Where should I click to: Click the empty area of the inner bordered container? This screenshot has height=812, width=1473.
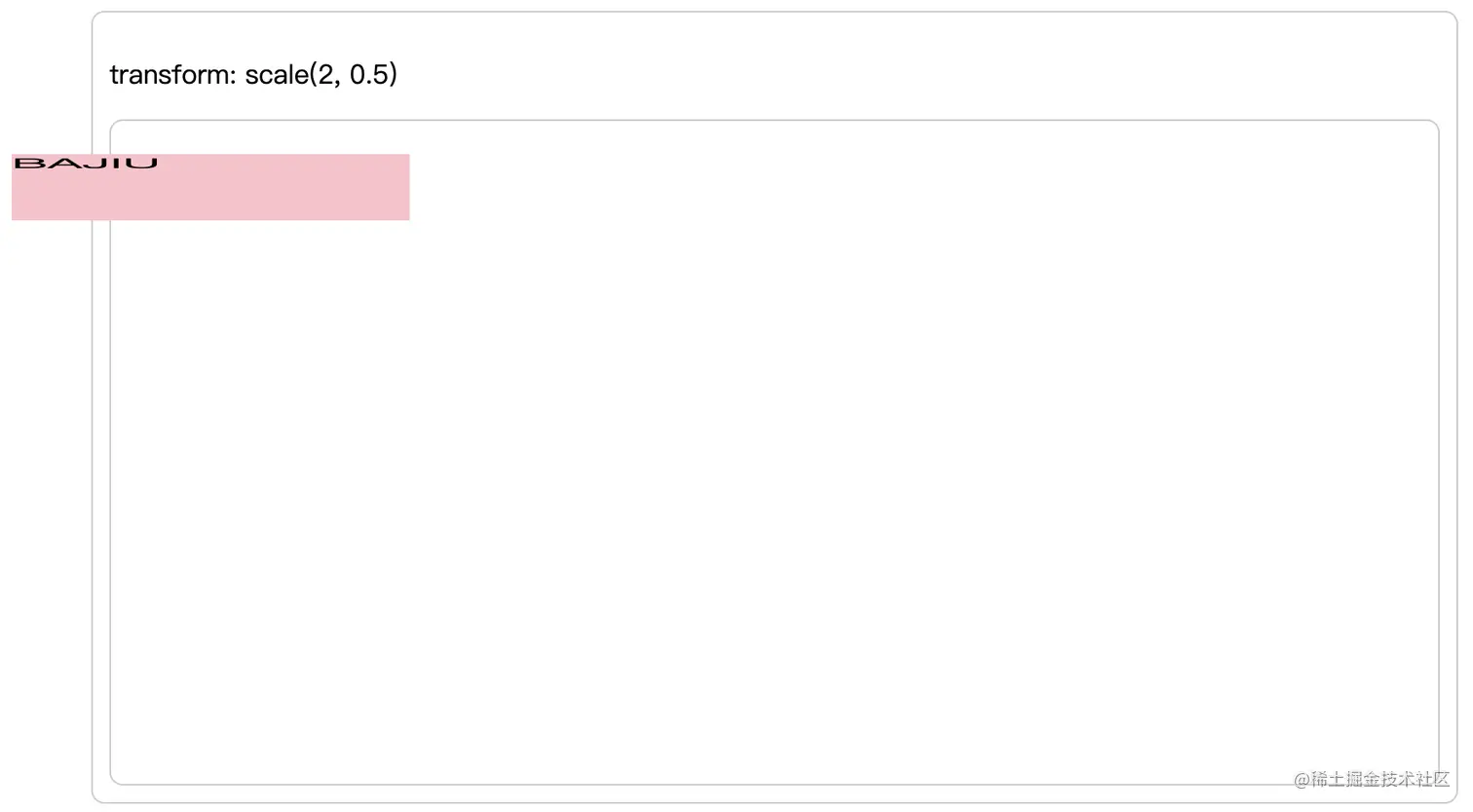coord(774,487)
